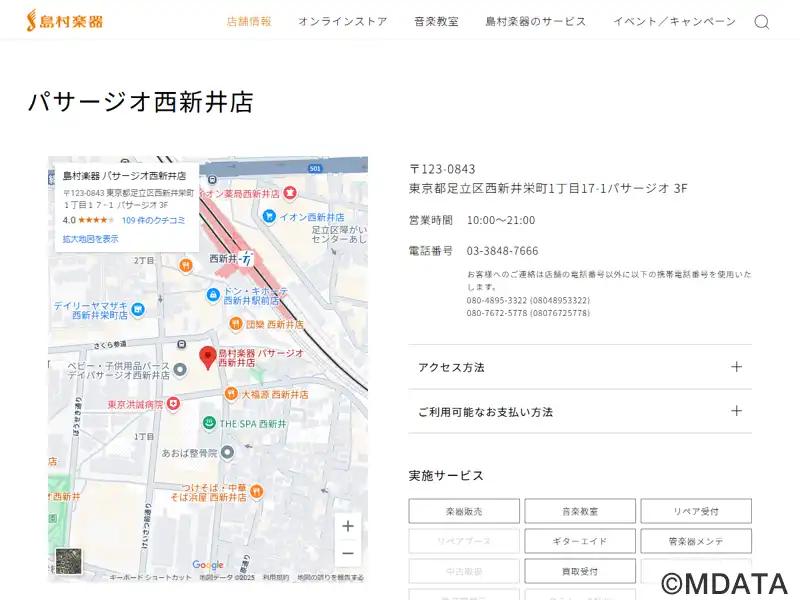Select イベント/キャンペーン menu item
The width and height of the screenshot is (800, 600).
click(x=674, y=21)
